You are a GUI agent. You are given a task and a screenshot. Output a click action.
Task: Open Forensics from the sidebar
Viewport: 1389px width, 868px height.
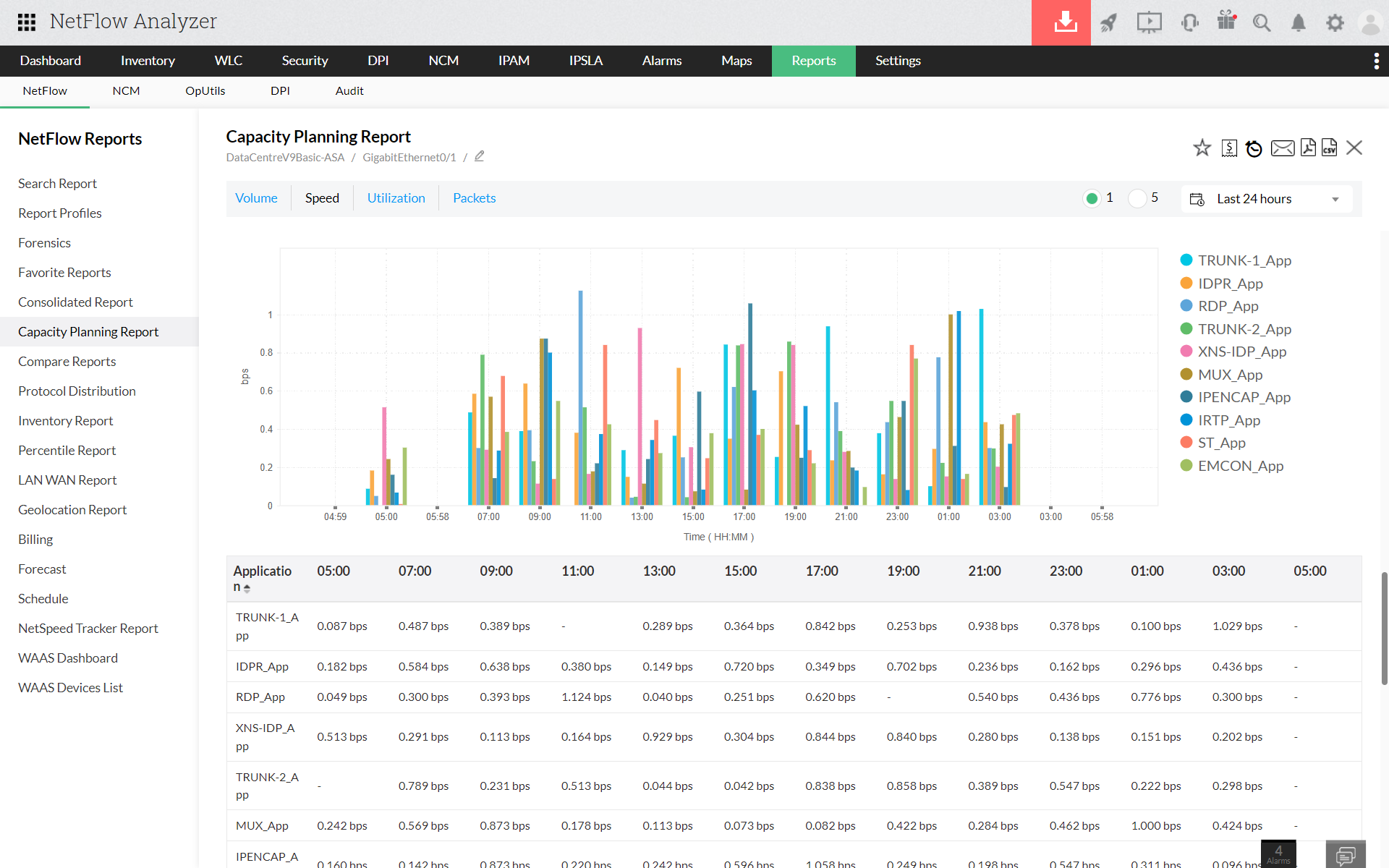44,243
